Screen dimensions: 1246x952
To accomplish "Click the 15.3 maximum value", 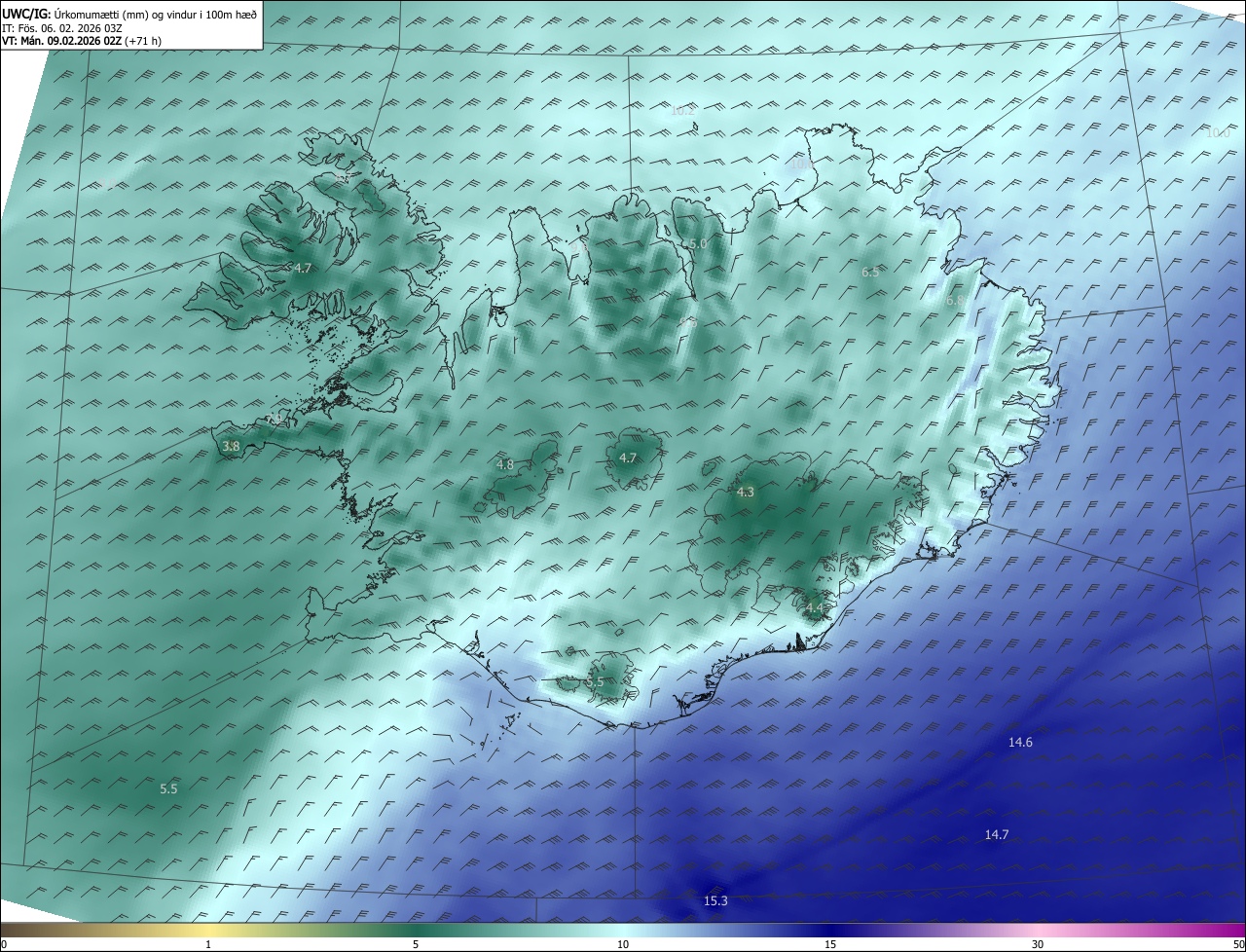I will 715,901.
